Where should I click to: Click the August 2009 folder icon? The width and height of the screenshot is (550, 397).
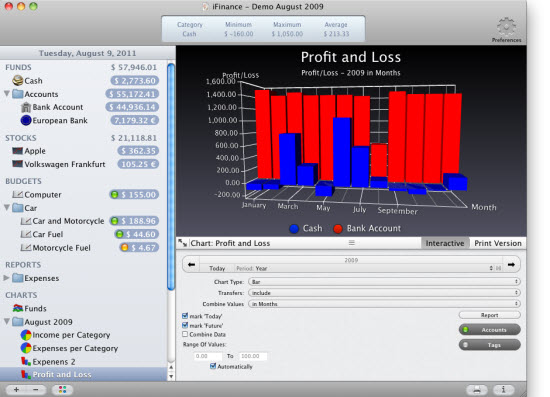pyautogui.click(x=18, y=321)
